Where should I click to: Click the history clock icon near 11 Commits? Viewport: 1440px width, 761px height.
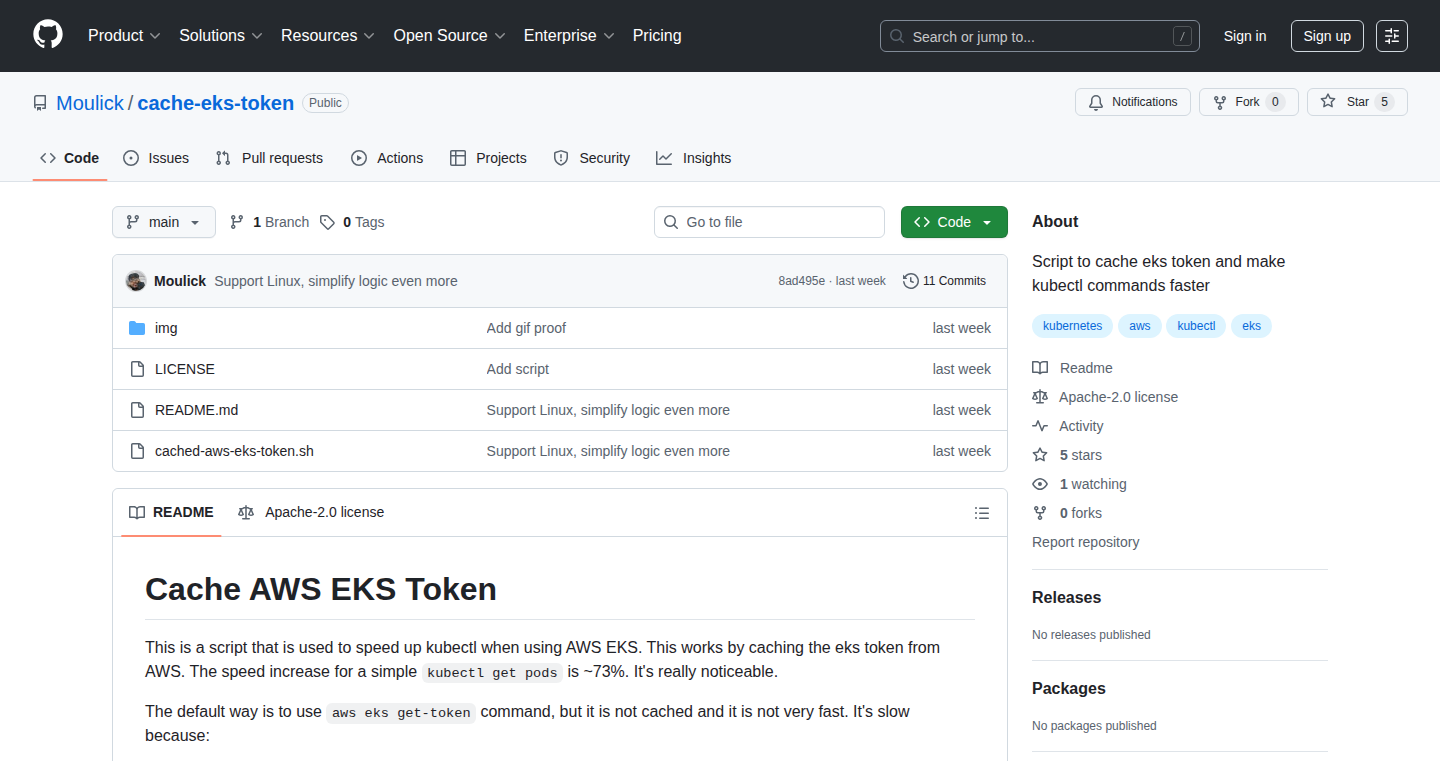pos(910,281)
